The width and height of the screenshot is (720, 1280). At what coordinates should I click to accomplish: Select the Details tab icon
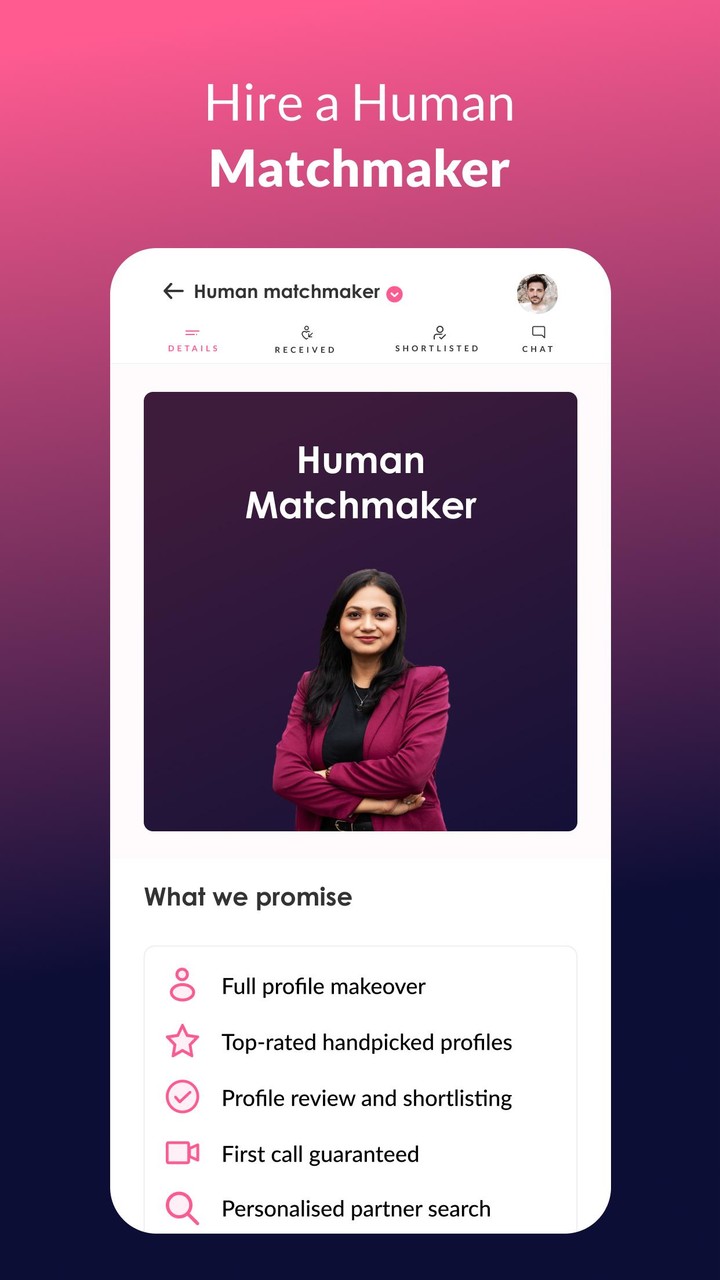[x=193, y=333]
